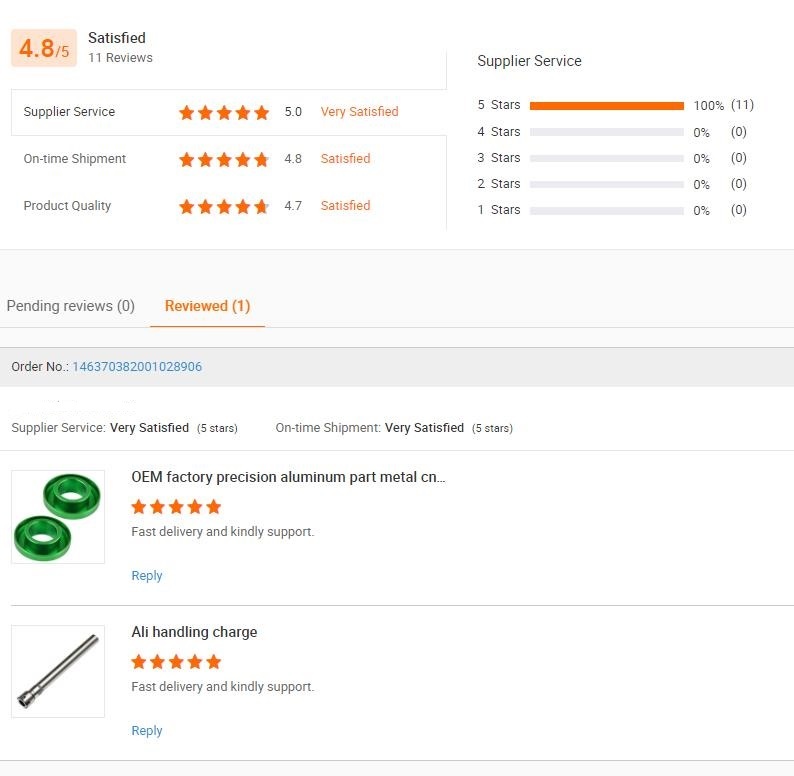This screenshot has width=794, height=776.
Task: Click the 1 Stars empty rating bar
Action: click(x=606, y=210)
